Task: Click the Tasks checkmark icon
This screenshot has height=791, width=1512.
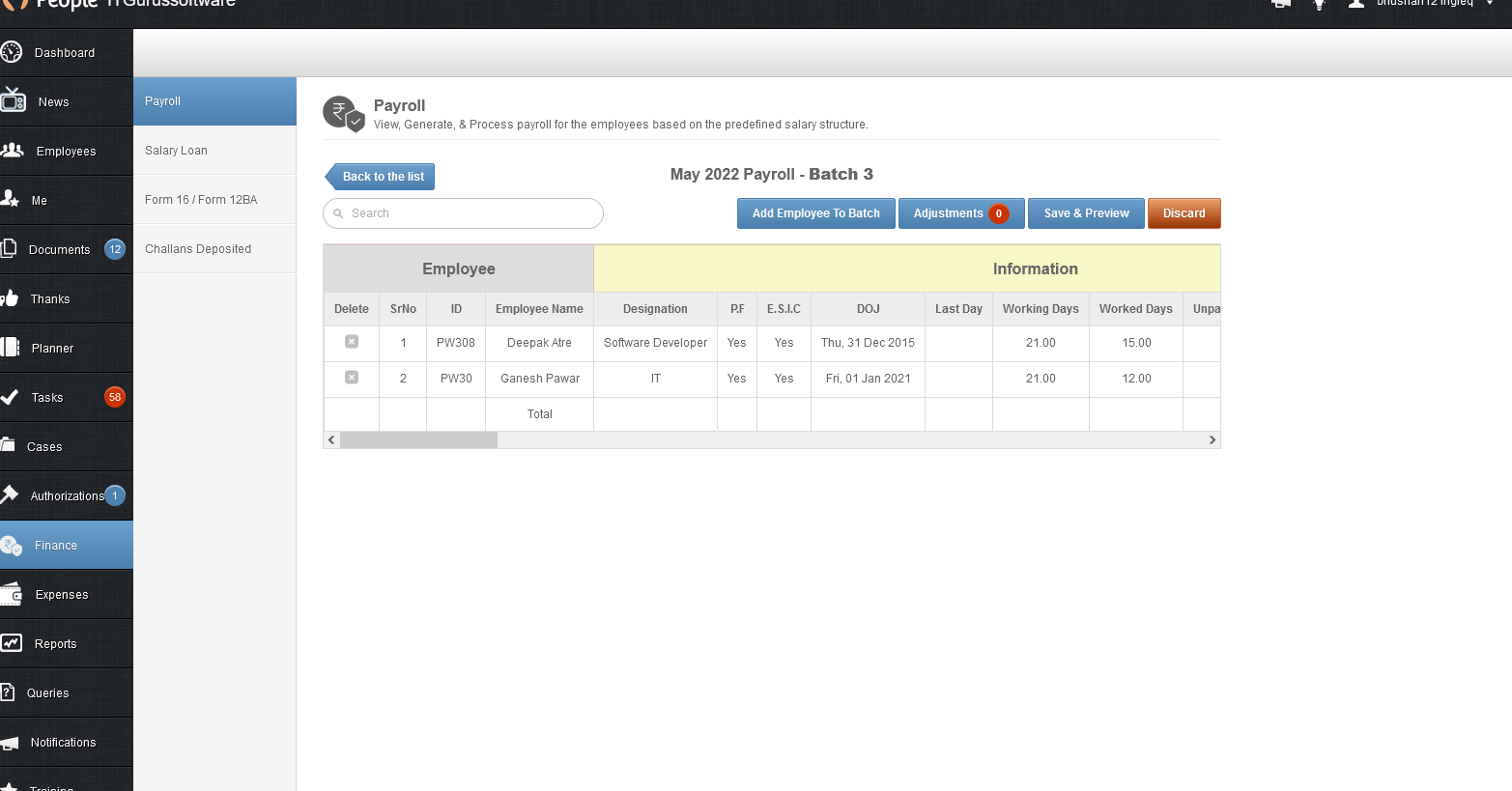Action: (x=10, y=396)
